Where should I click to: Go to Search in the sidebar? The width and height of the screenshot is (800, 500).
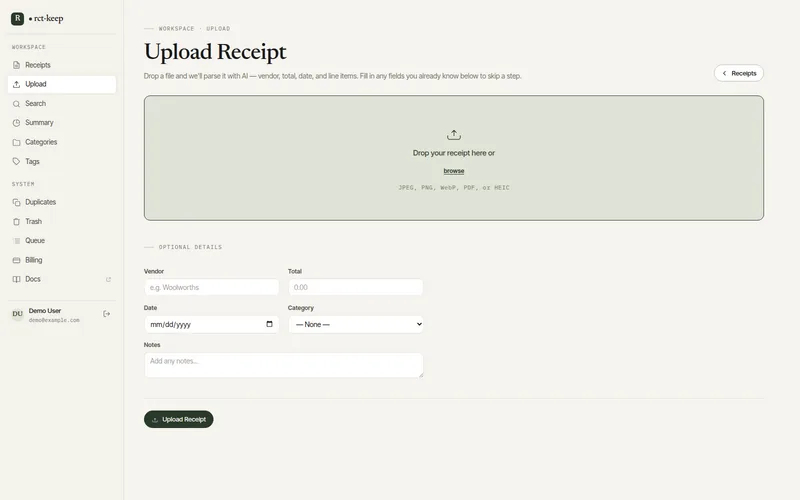pyautogui.click(x=62, y=104)
